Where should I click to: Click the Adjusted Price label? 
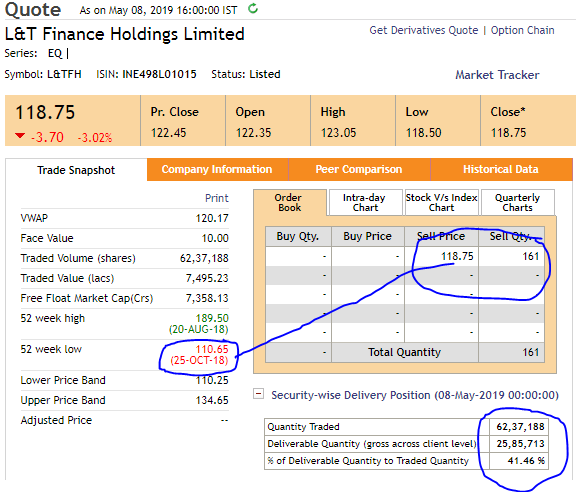click(56, 420)
